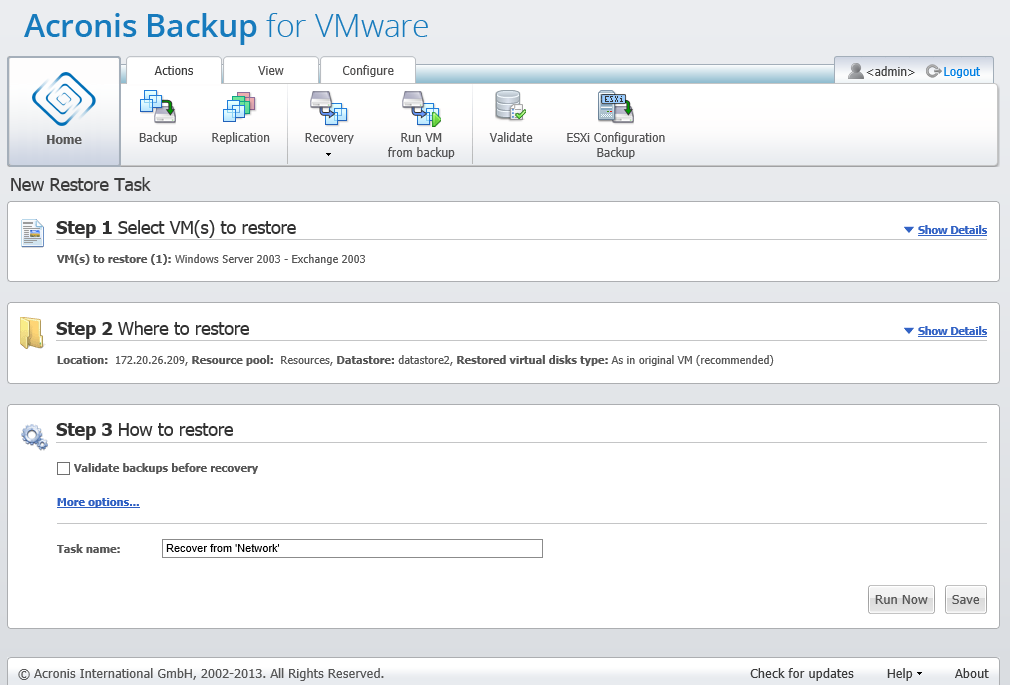Click the Acronis Backup for VMware title

226,26
